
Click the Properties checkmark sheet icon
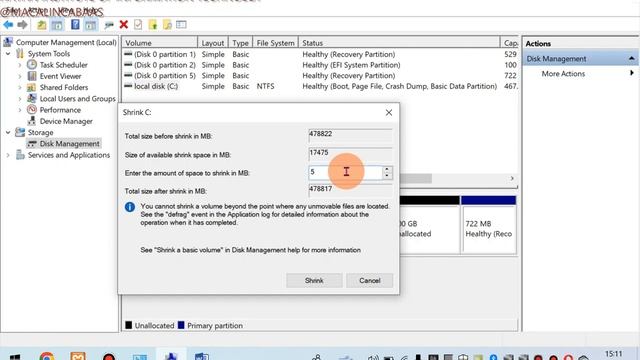138,24
